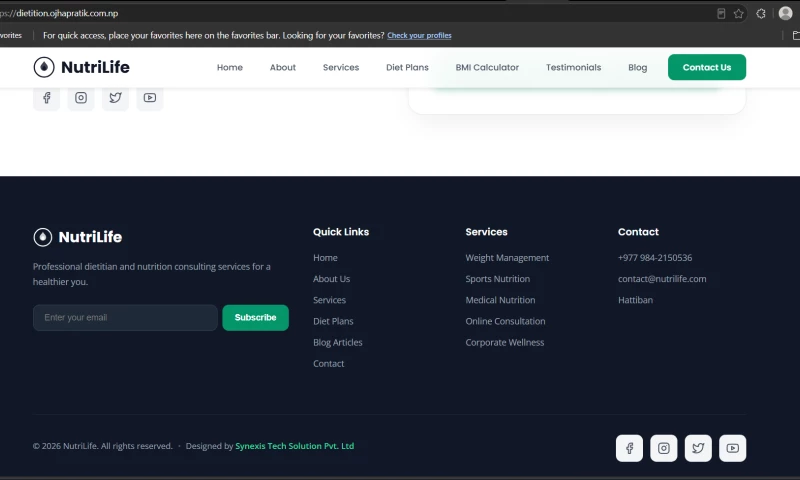Click the browser address bar URL
The width and height of the screenshot is (800, 480).
(59, 13)
